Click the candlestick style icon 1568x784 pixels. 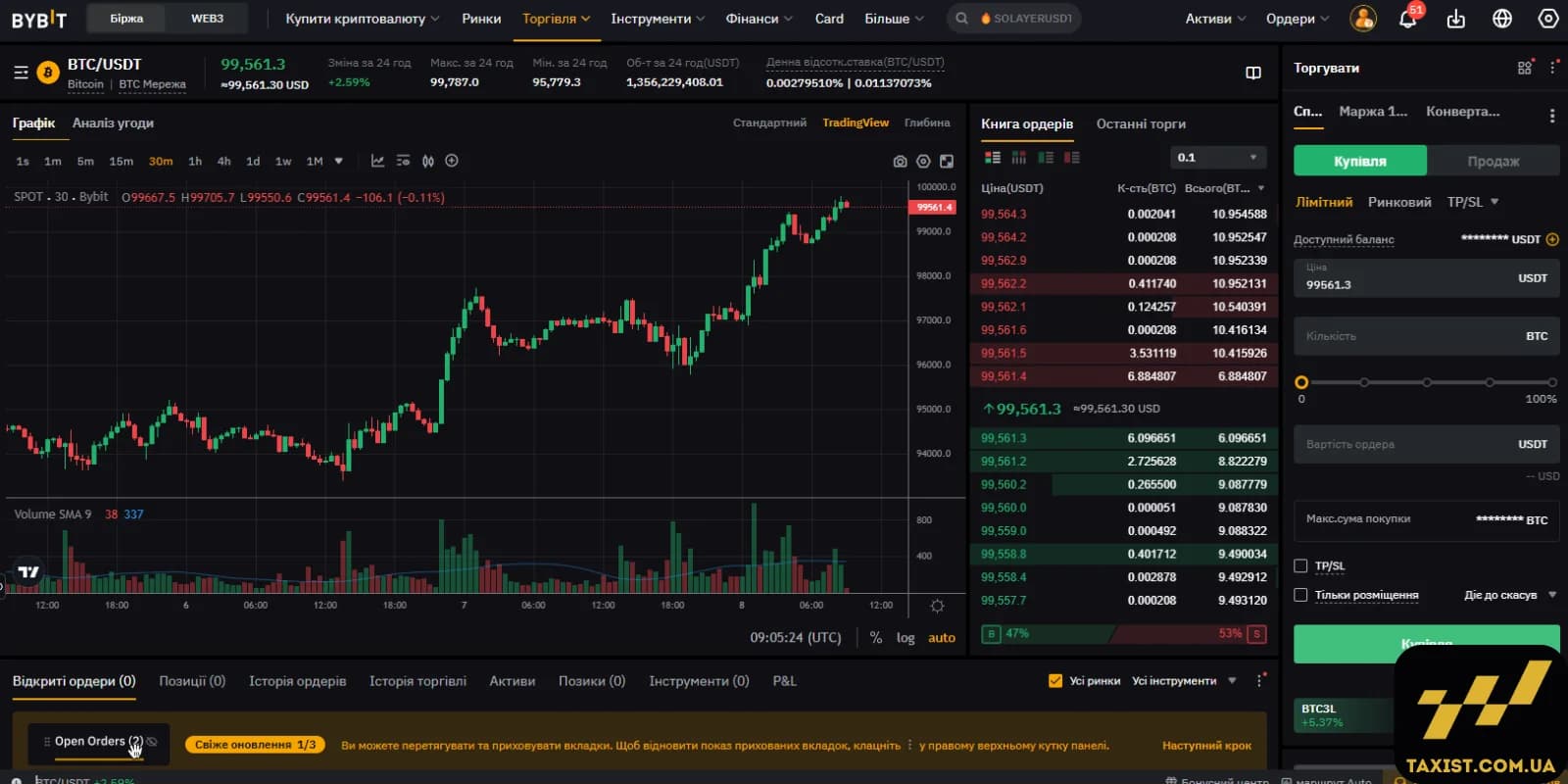428,161
